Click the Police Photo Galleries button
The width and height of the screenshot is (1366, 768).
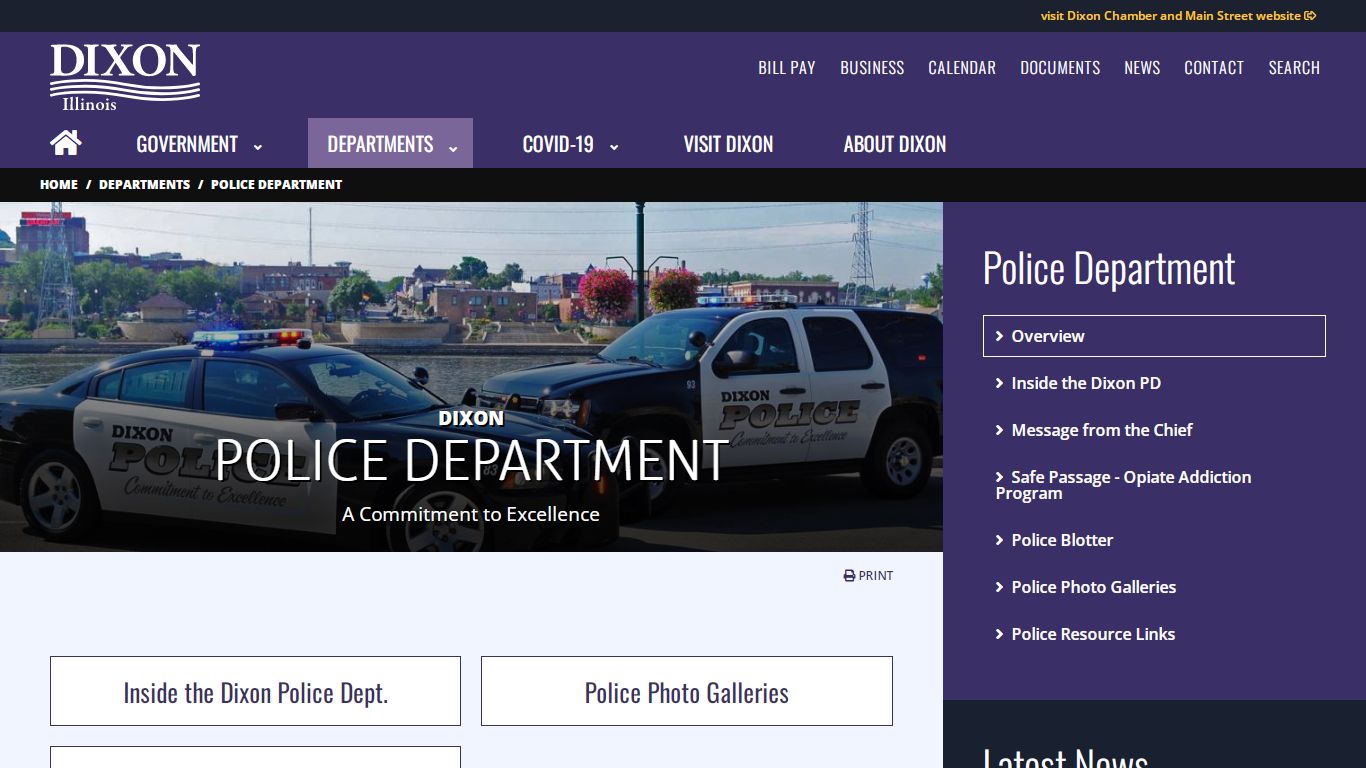(687, 691)
